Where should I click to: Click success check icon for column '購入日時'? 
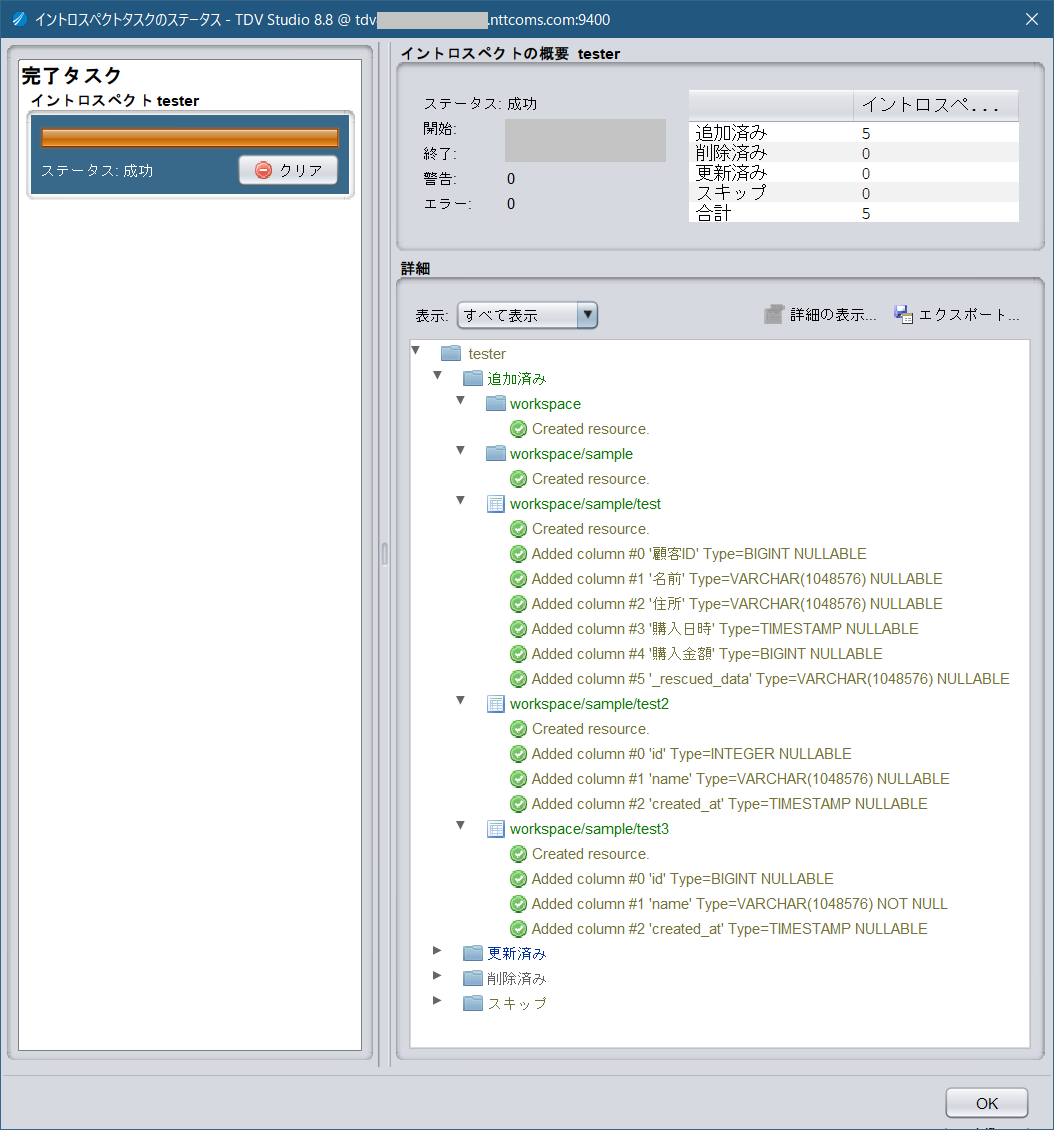pos(518,628)
